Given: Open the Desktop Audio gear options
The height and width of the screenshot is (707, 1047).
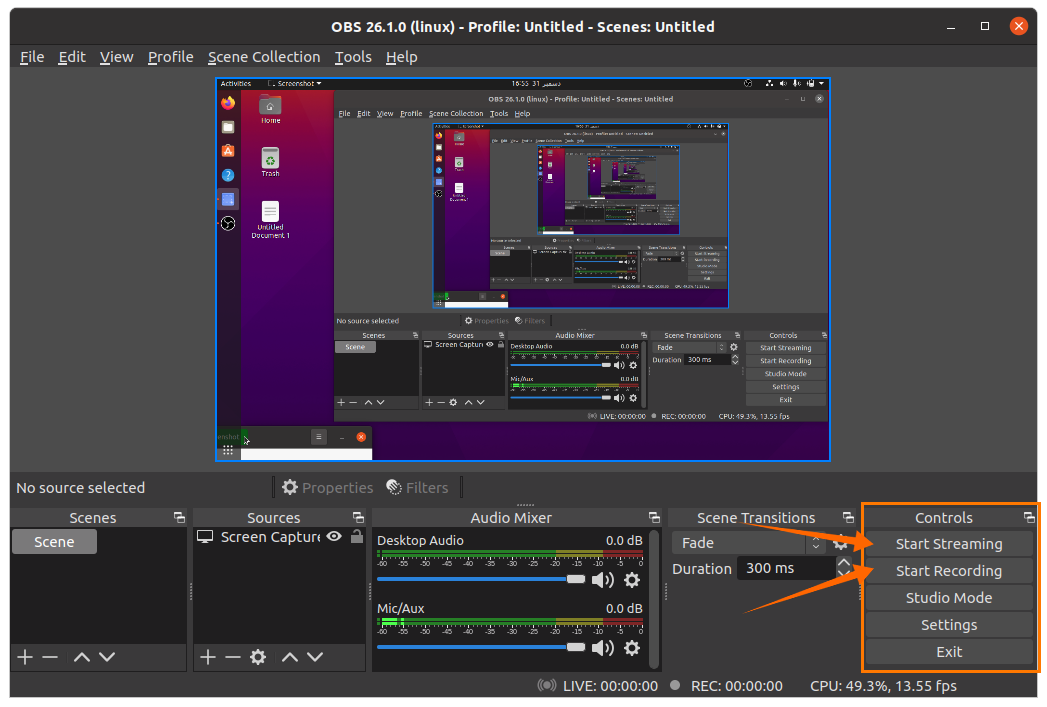Looking at the screenshot, I should [632, 580].
